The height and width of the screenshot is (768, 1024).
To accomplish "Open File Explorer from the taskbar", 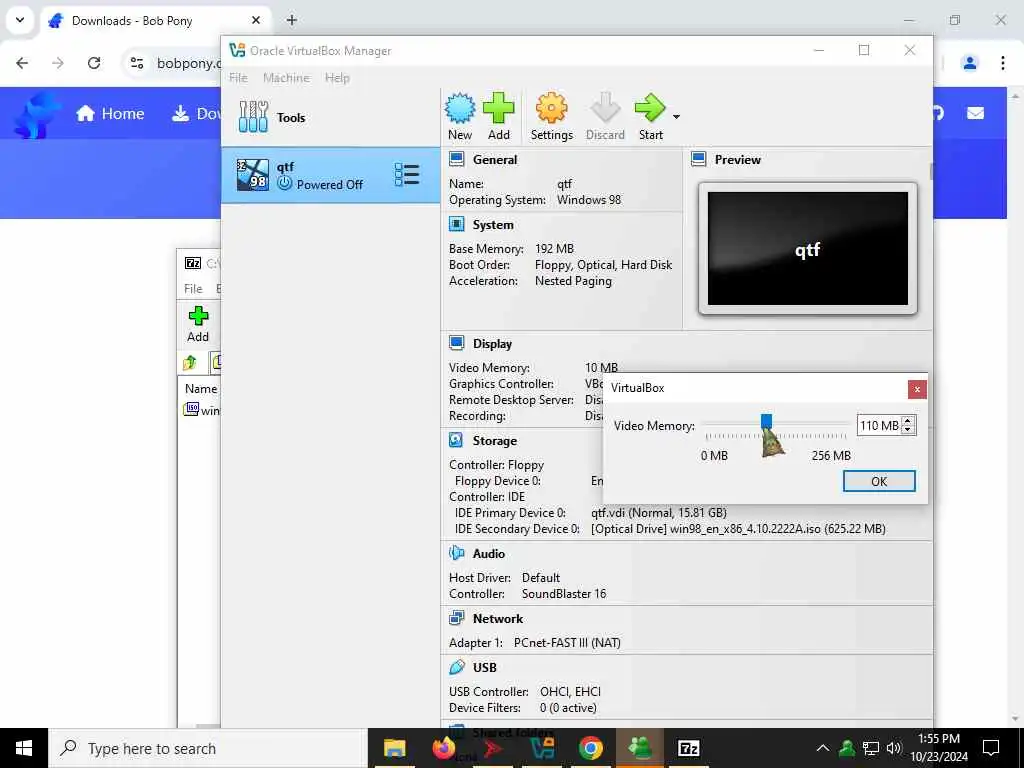I will 394,748.
